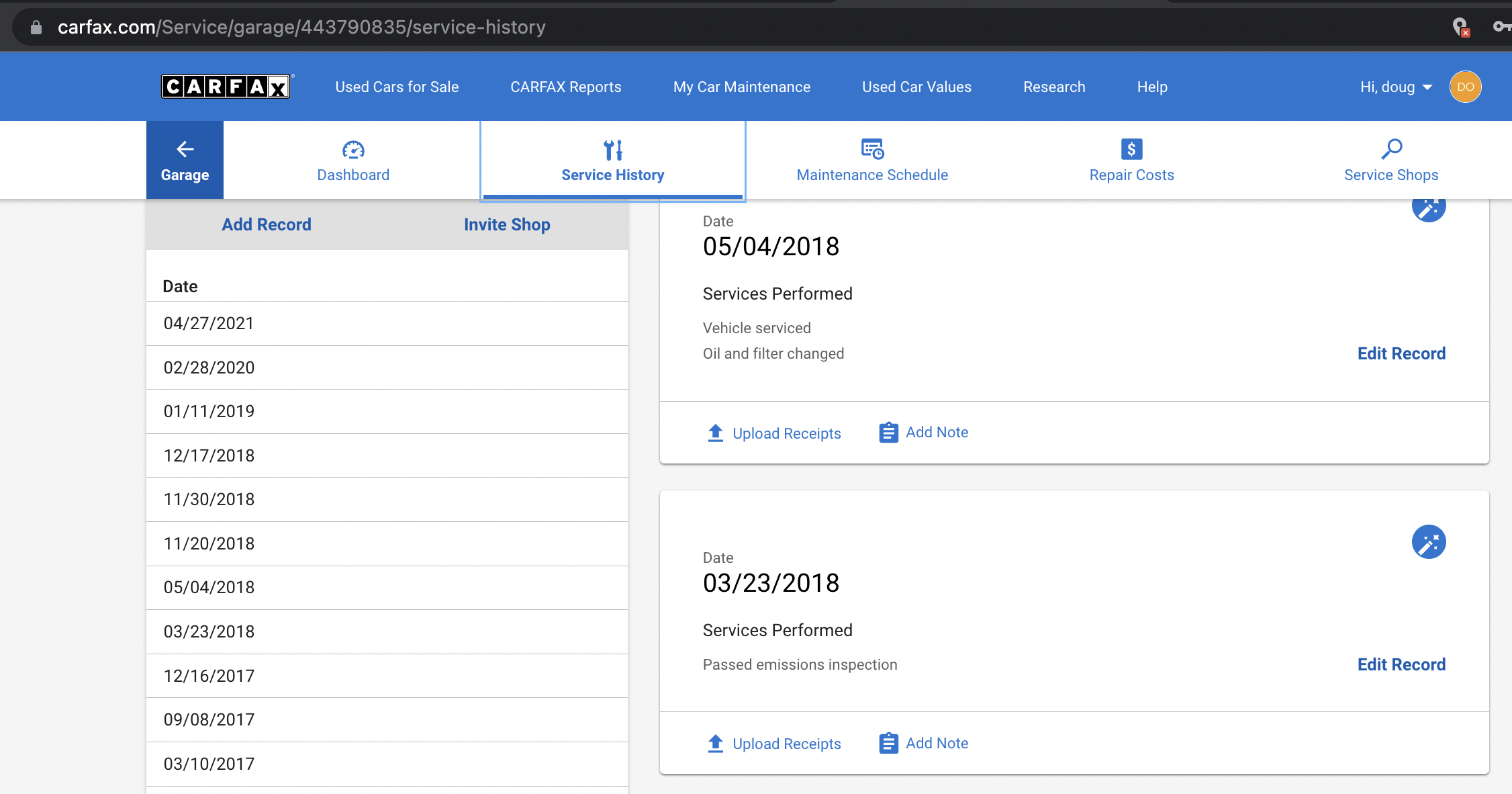Edit Record for 05/04/2018 service

(1401, 353)
